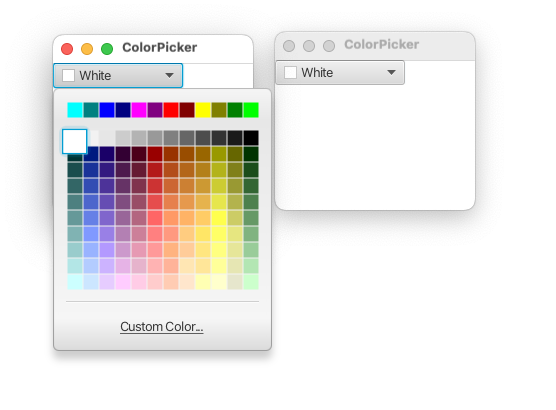Choose the bright yellow swatch in top row
The image size is (556, 410).
203,110
